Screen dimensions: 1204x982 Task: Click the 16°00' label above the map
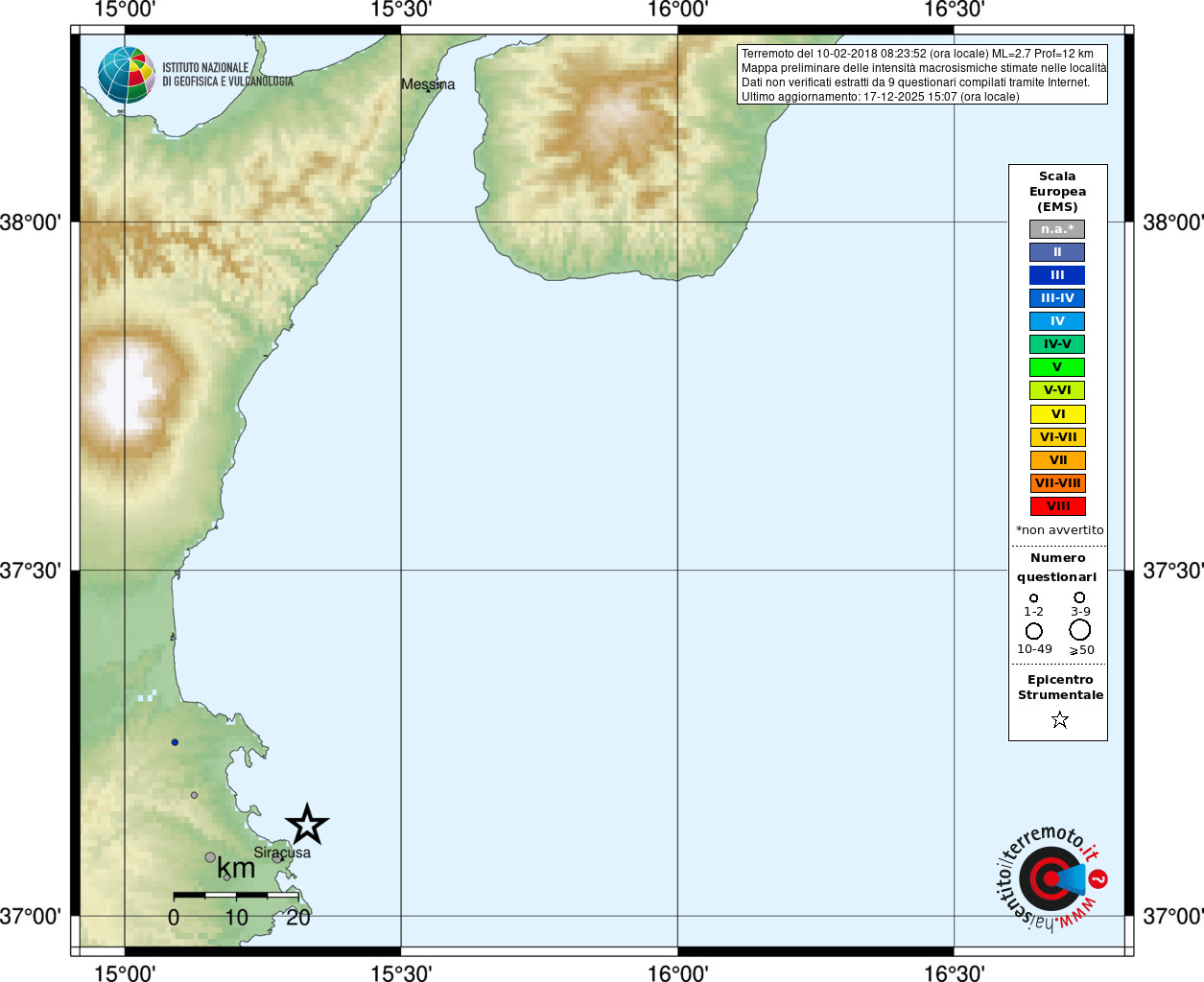click(x=677, y=10)
